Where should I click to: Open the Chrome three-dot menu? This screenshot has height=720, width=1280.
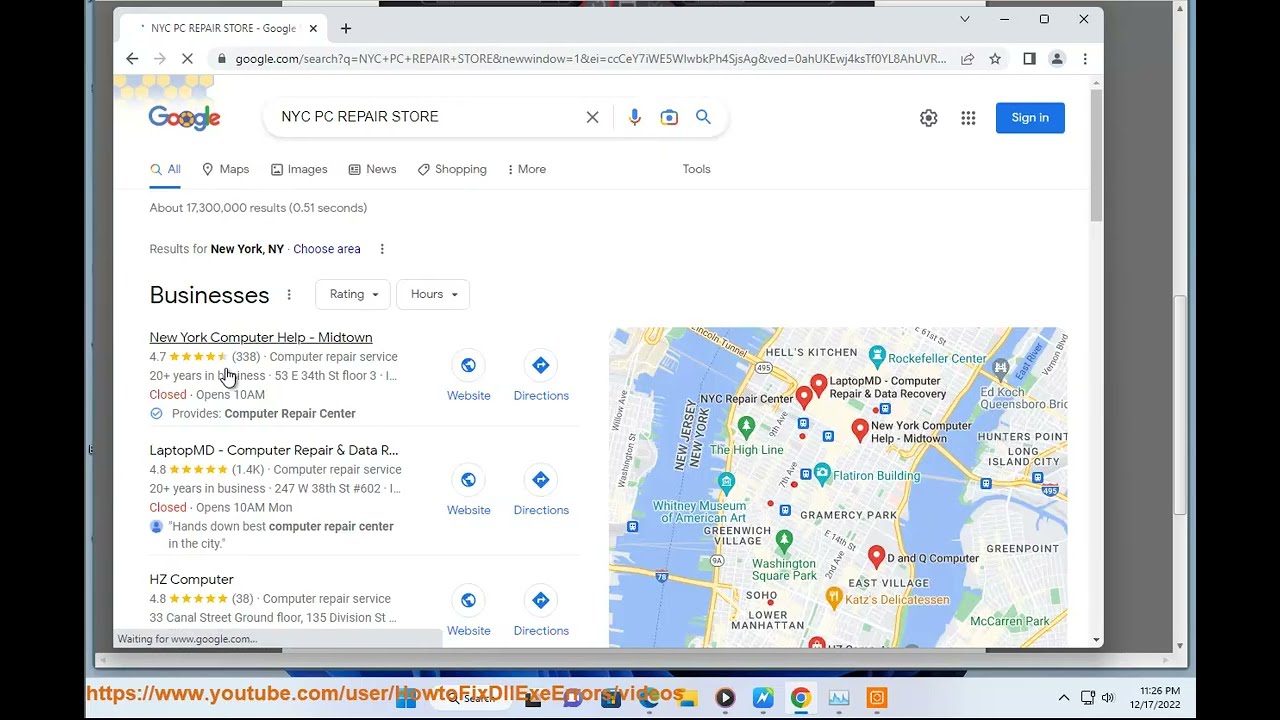tap(1085, 59)
